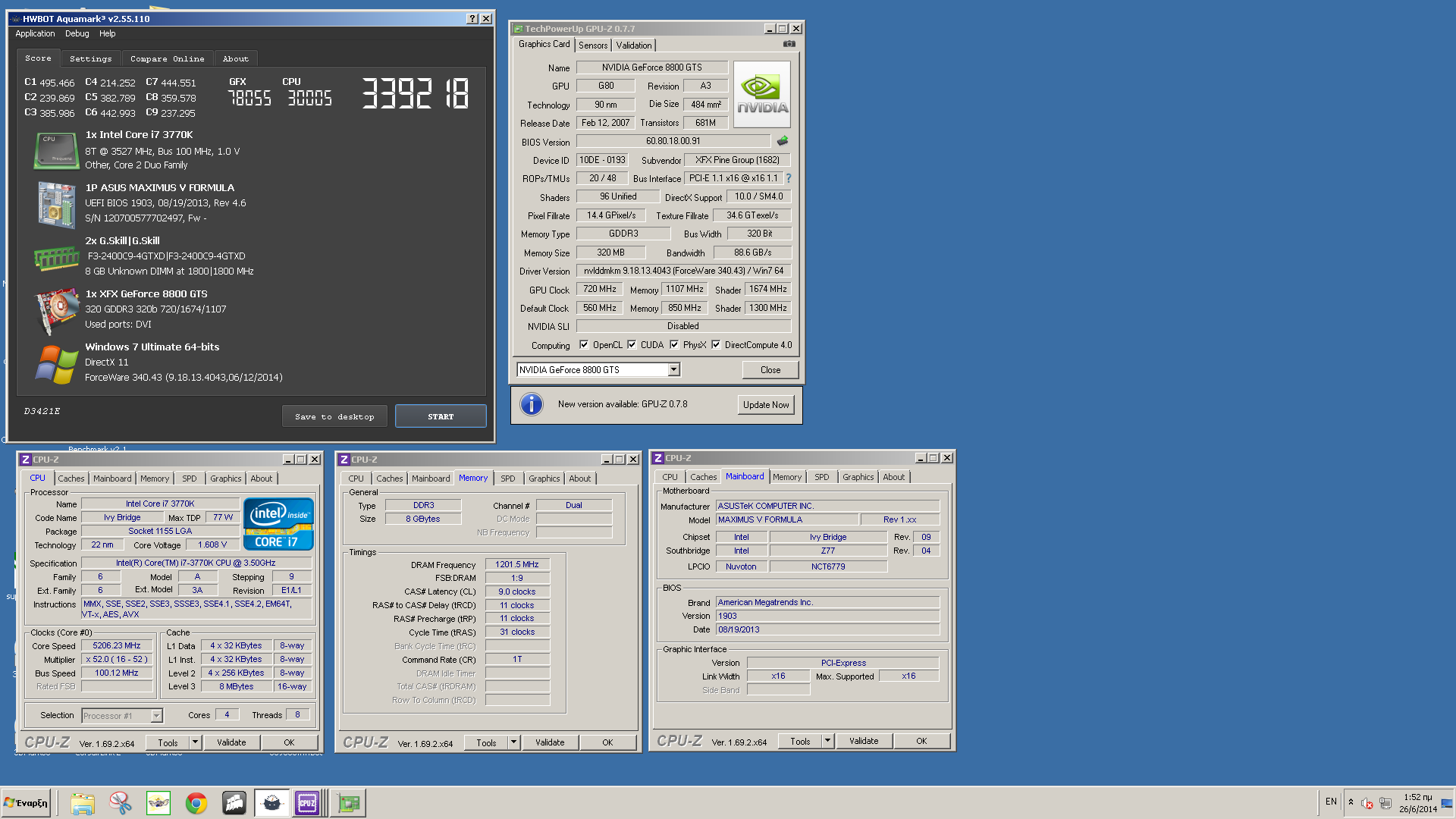Click Validate in the leftmost CPU-Z window
Image resolution: width=1456 pixels, height=819 pixels.
pos(231,742)
